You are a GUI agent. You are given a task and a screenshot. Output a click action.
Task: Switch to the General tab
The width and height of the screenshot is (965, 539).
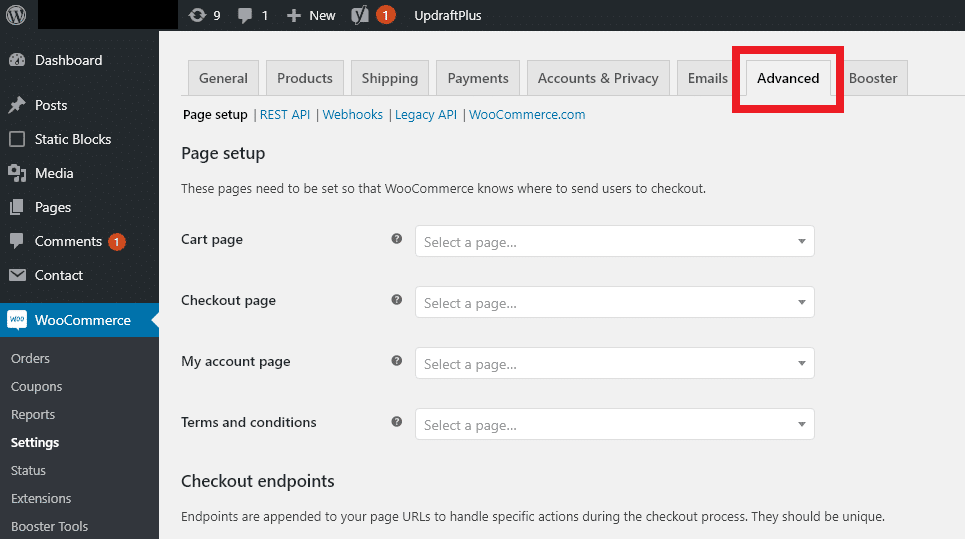[x=223, y=78]
